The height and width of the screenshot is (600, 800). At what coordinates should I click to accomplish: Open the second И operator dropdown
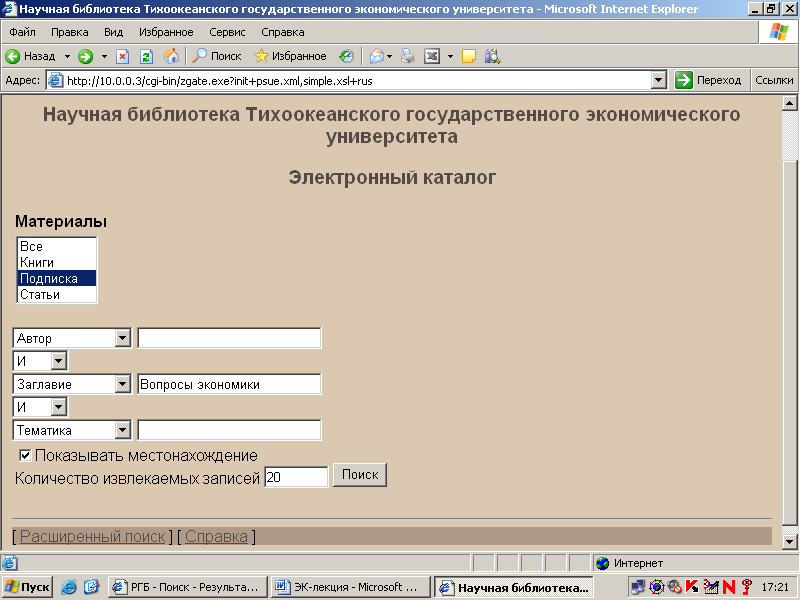[x=59, y=407]
